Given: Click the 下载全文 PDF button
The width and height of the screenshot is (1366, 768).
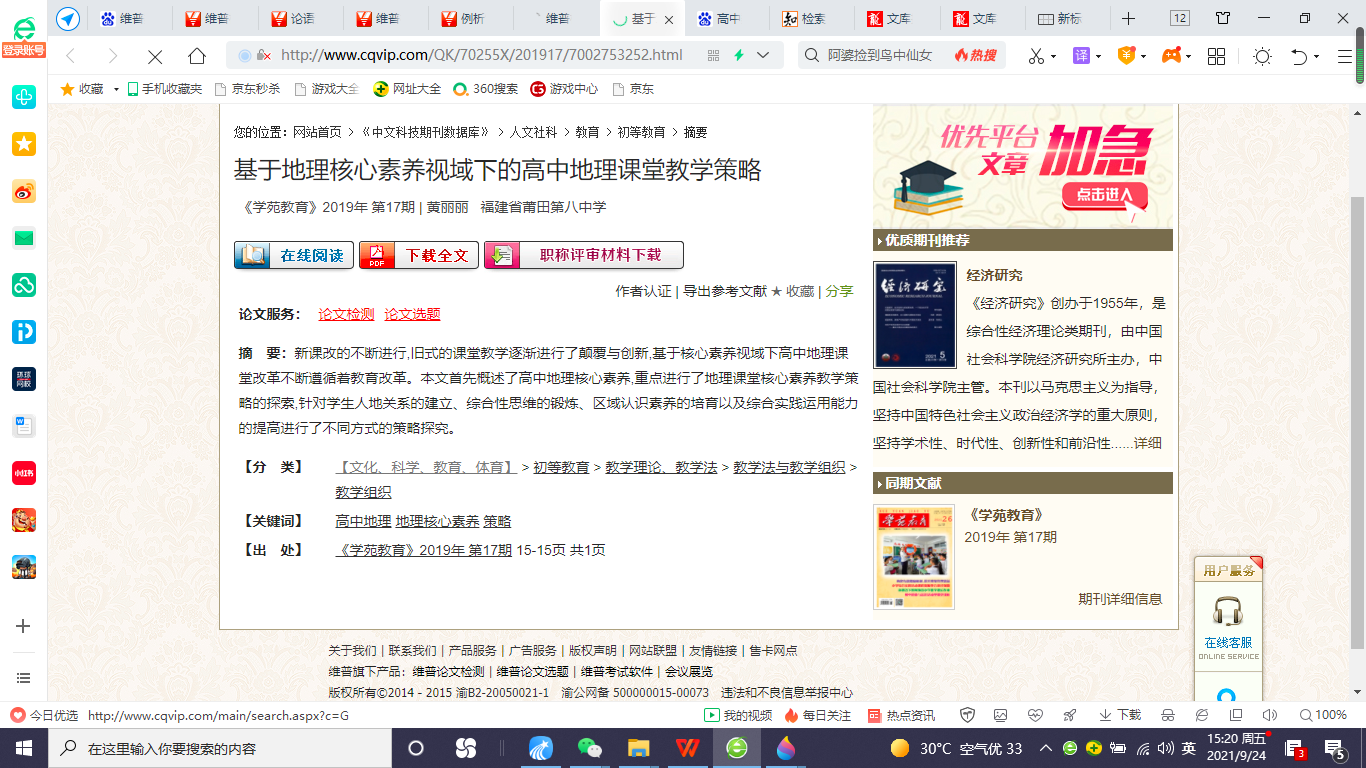Looking at the screenshot, I should pyautogui.click(x=419, y=255).
